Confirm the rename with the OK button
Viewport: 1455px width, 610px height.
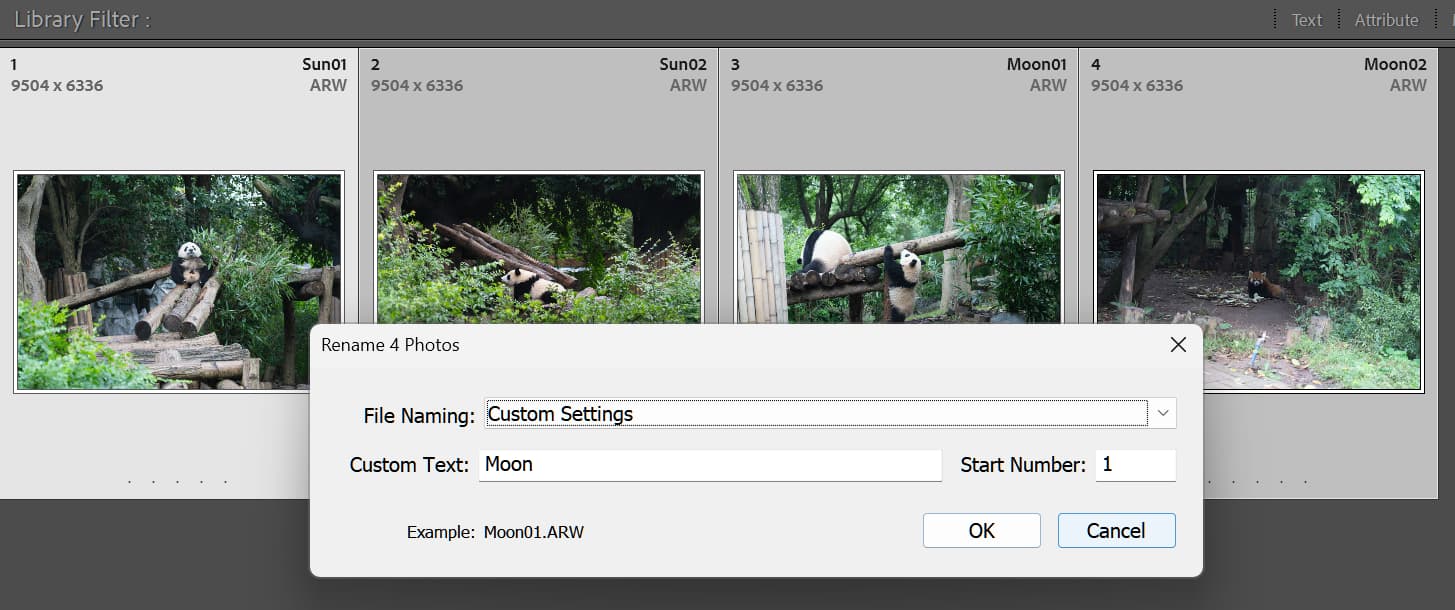tap(981, 531)
